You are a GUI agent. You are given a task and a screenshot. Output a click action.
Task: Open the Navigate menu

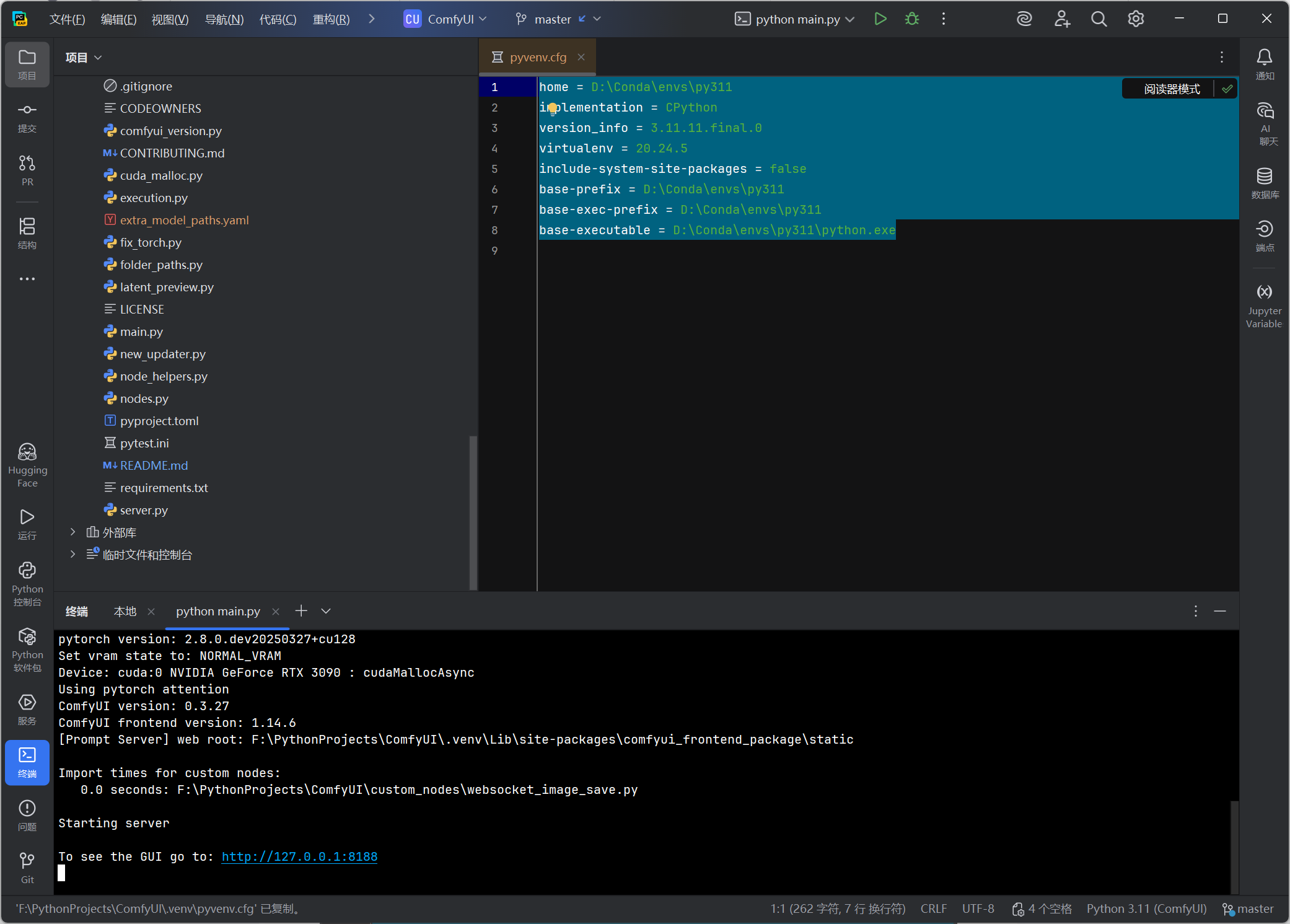pyautogui.click(x=224, y=19)
